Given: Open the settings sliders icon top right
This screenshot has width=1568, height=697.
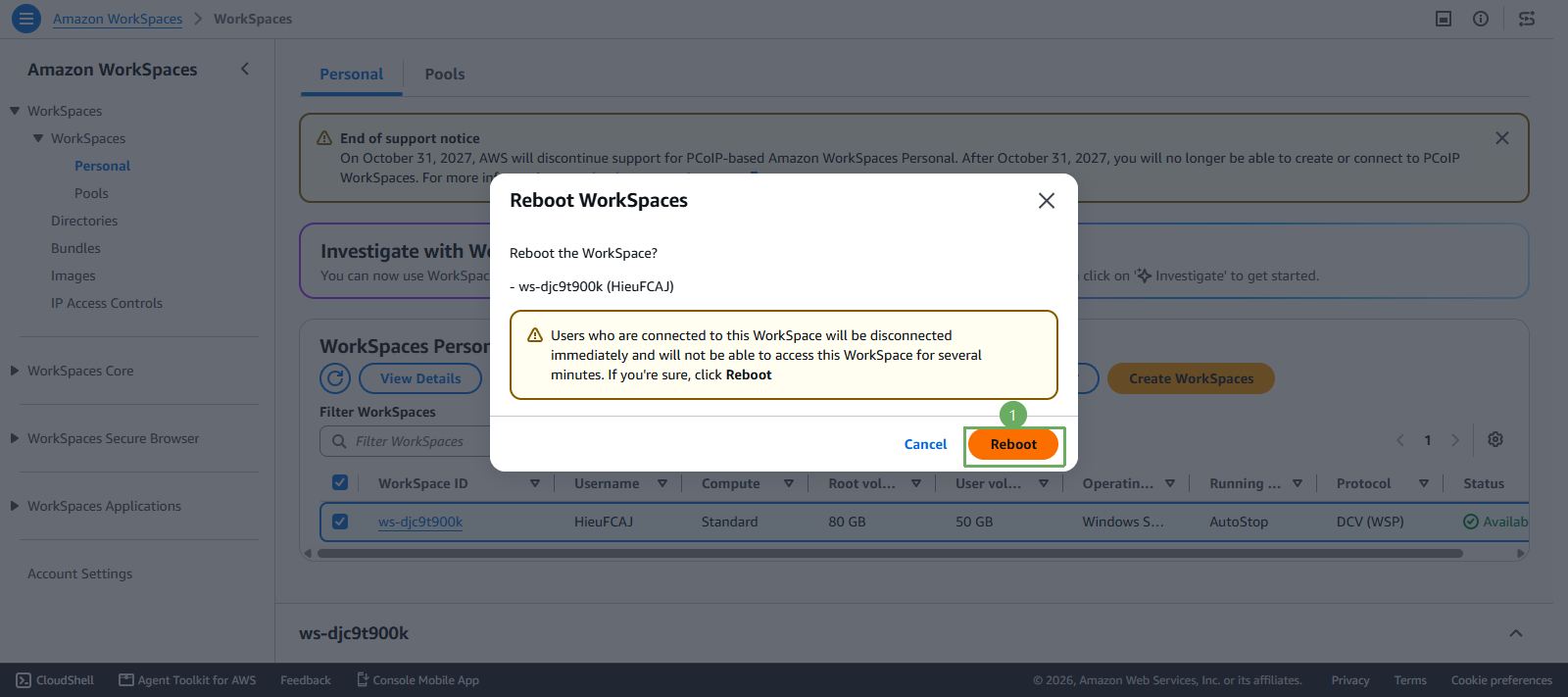Looking at the screenshot, I should click(1527, 19).
